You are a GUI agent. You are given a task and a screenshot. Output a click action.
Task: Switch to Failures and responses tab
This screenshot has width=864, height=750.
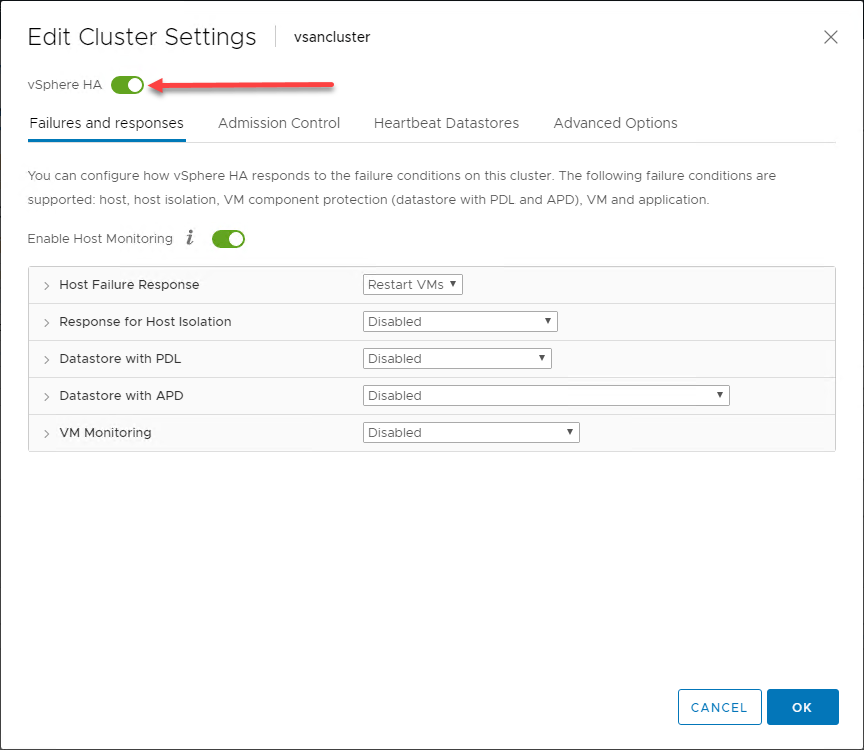tap(106, 123)
